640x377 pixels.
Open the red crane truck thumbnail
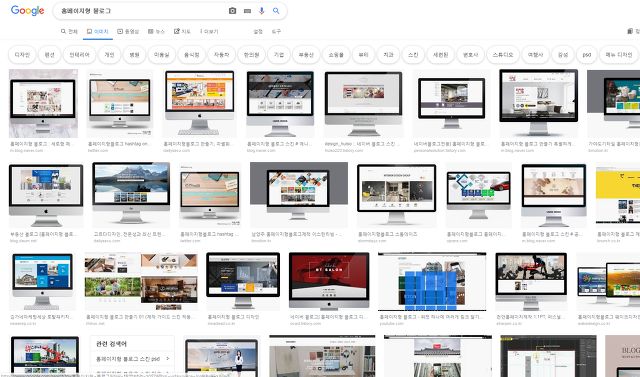(x=44, y=356)
